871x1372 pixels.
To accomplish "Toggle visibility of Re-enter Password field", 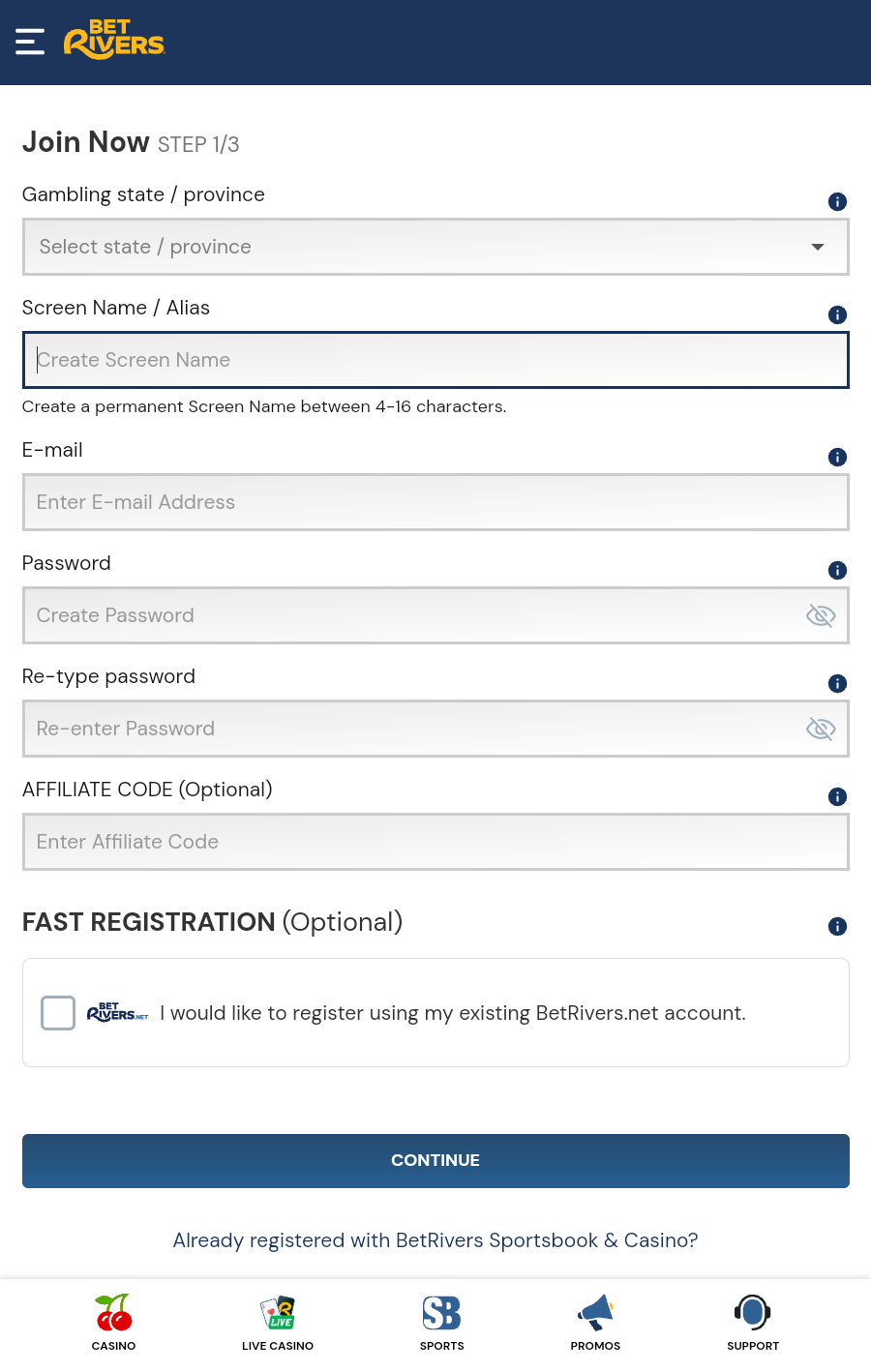I will coord(821,729).
